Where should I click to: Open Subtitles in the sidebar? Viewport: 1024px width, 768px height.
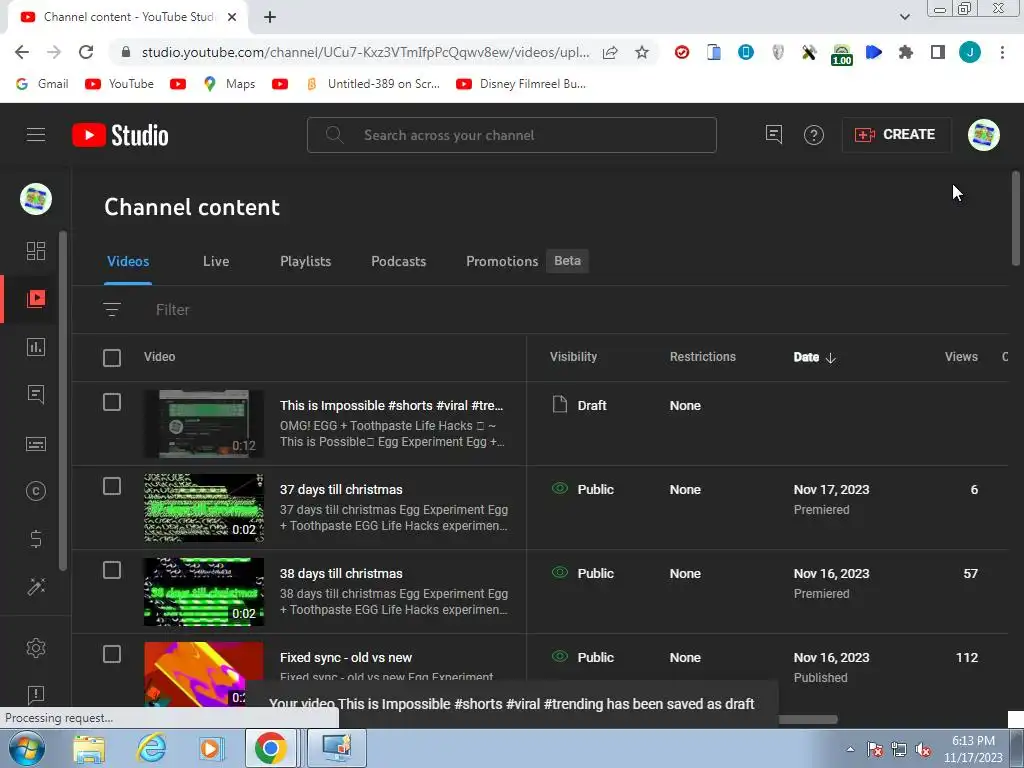pos(36,444)
